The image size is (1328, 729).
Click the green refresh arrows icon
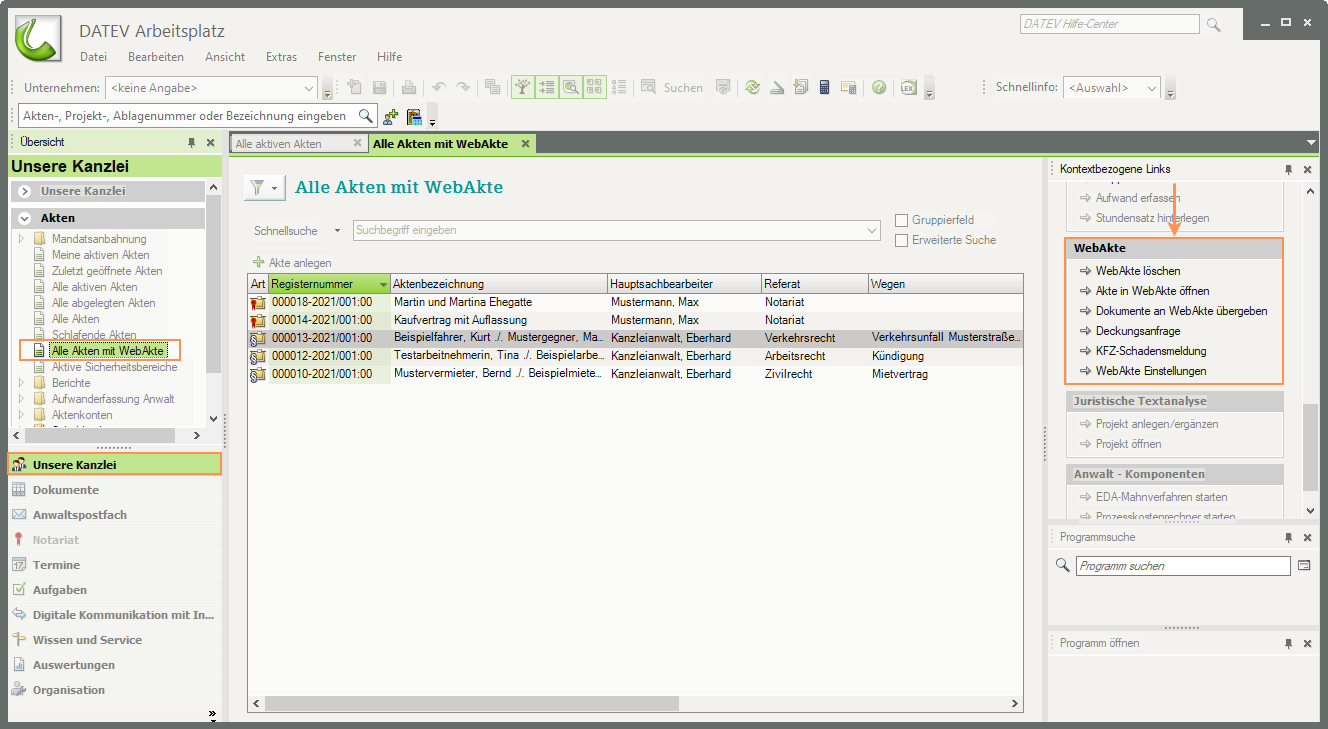(753, 88)
